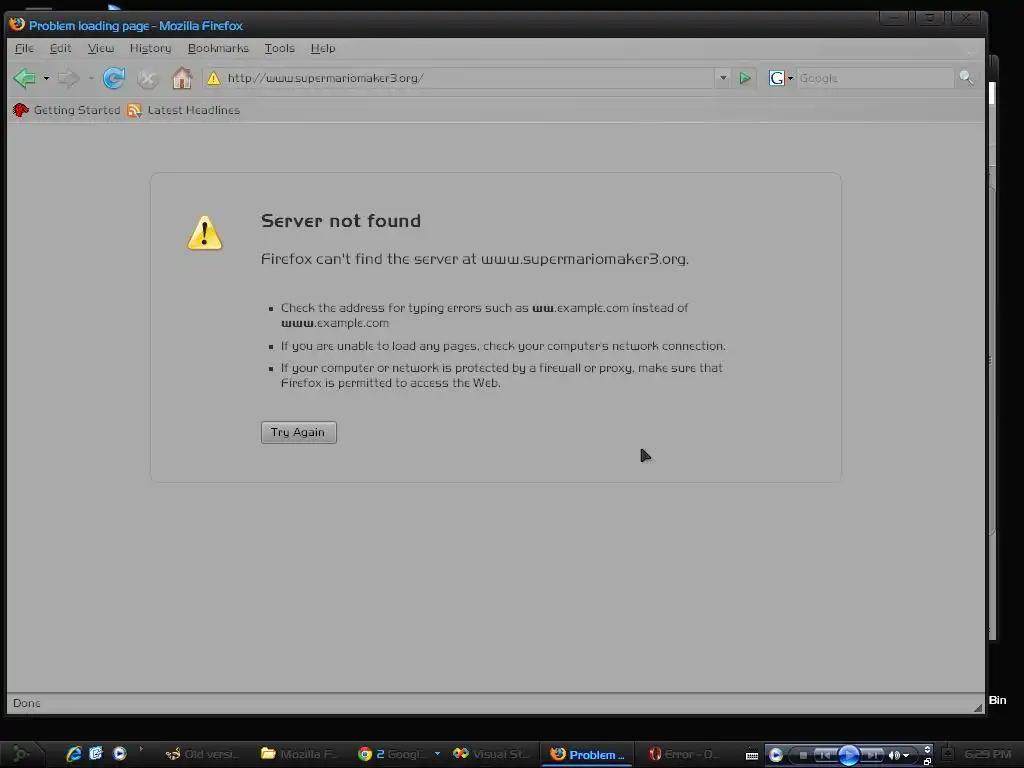Click the media player toolbar logo icon
Image resolution: width=1024 pixels, height=768 pixels.
[x=775, y=755]
